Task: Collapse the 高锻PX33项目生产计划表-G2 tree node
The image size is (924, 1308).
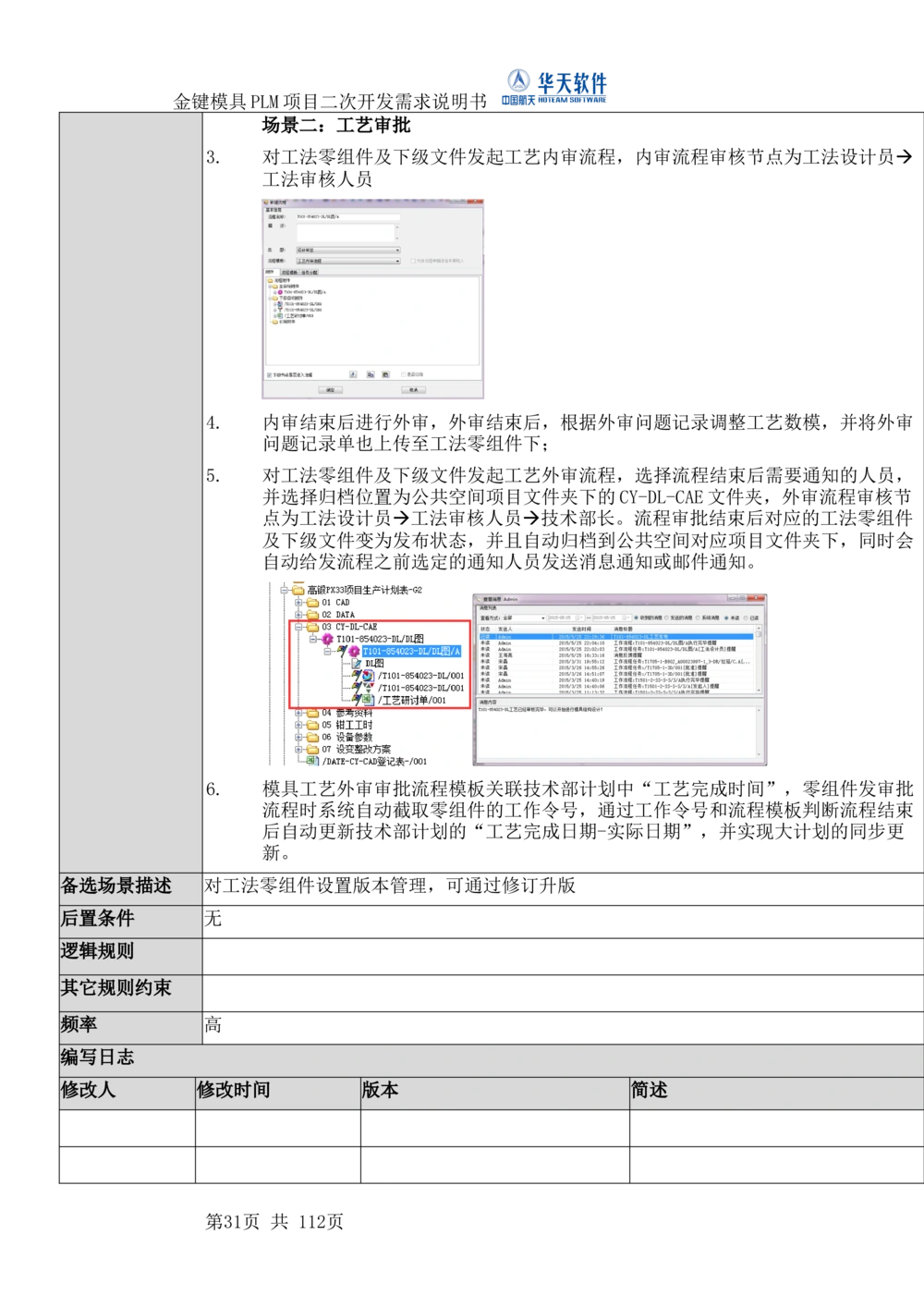Action: coord(286,590)
